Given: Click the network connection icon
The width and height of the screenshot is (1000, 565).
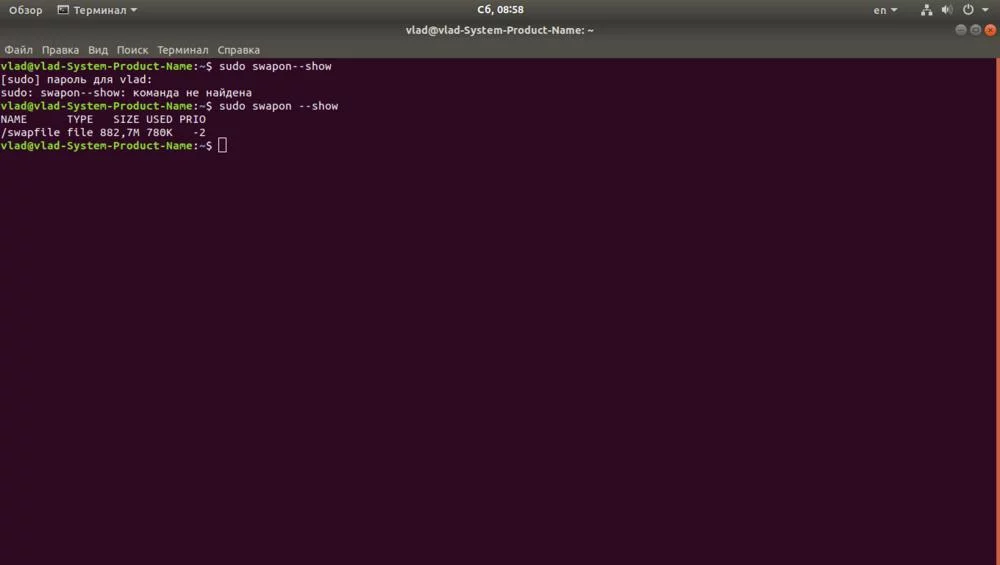Looking at the screenshot, I should click(x=927, y=10).
